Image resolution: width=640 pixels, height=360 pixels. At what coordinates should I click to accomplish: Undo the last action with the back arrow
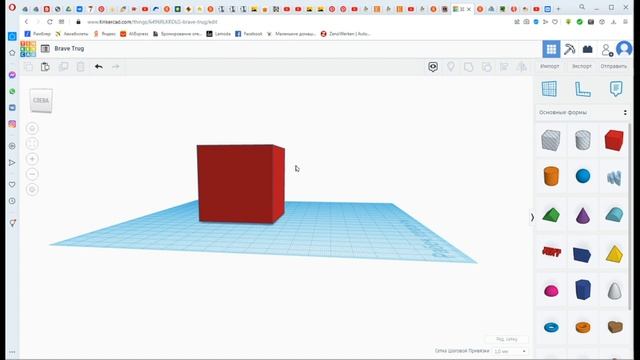pos(98,67)
